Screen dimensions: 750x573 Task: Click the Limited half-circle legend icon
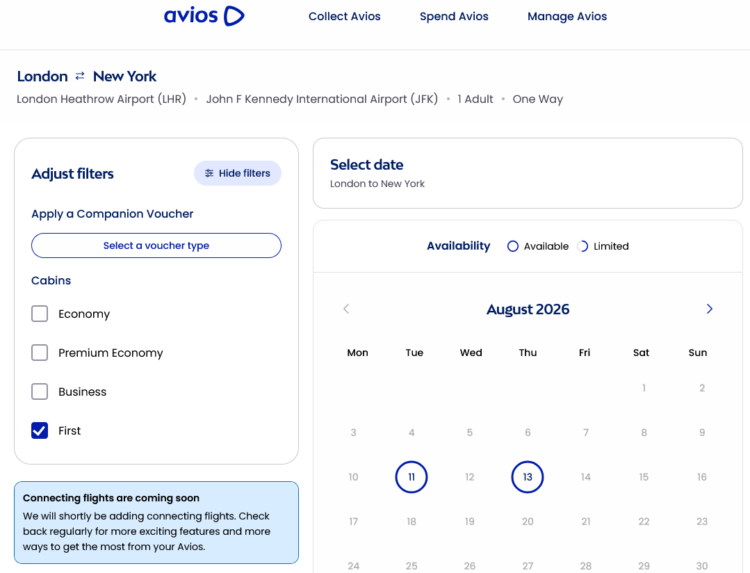(583, 246)
